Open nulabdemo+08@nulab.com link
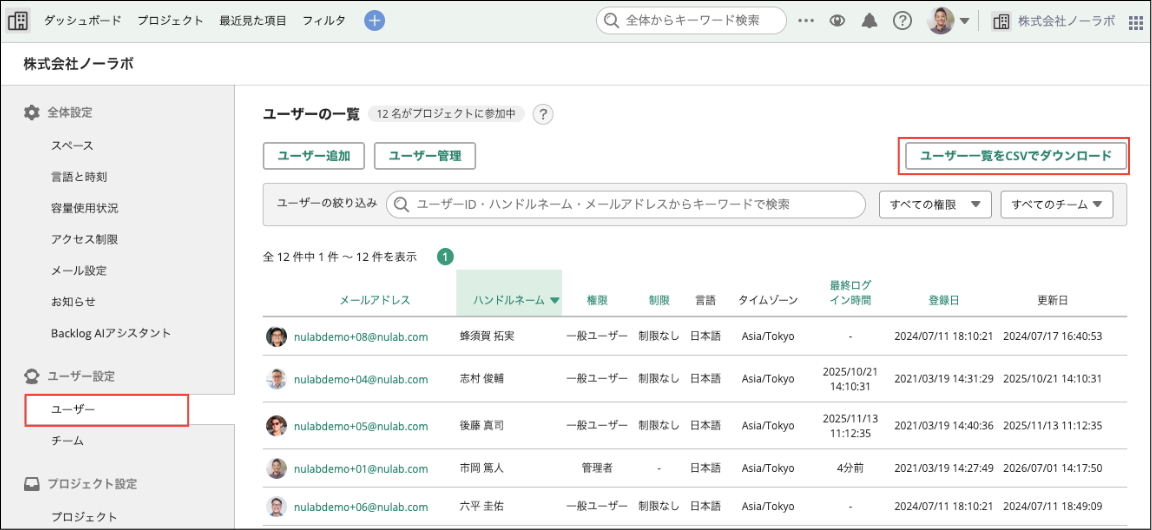Screen dimensions: 1152x530 point(361,336)
